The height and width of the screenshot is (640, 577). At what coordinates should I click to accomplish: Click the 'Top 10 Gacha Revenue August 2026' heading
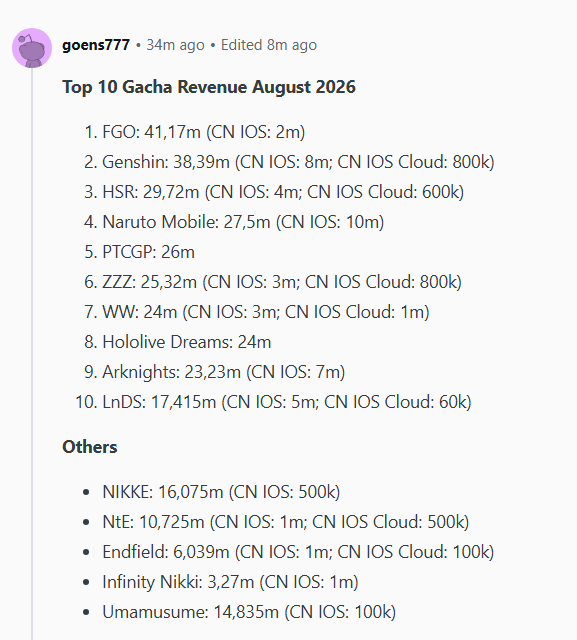click(209, 87)
